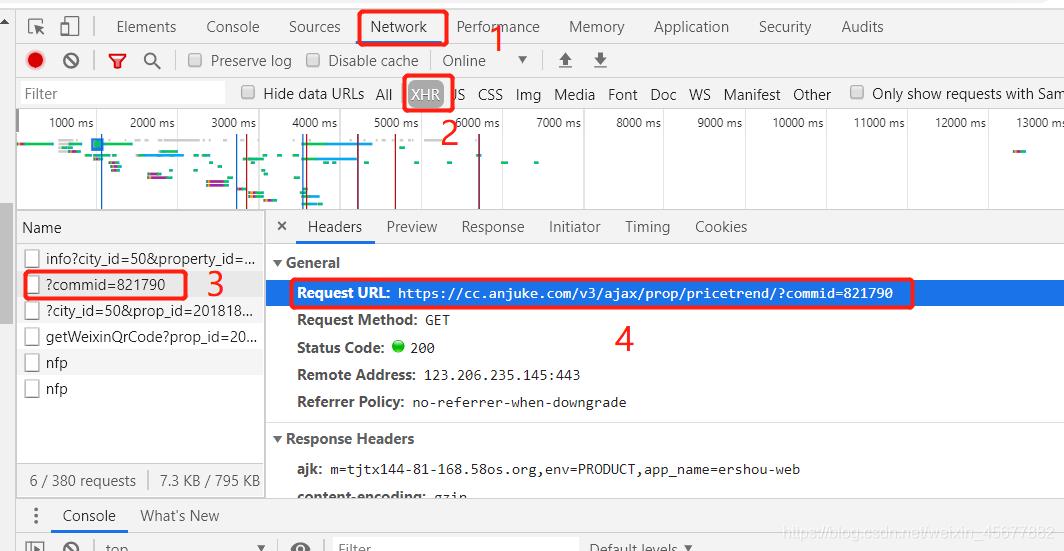Open the Online throttling dropdown
This screenshot has height=551, width=1064.
pyautogui.click(x=484, y=61)
